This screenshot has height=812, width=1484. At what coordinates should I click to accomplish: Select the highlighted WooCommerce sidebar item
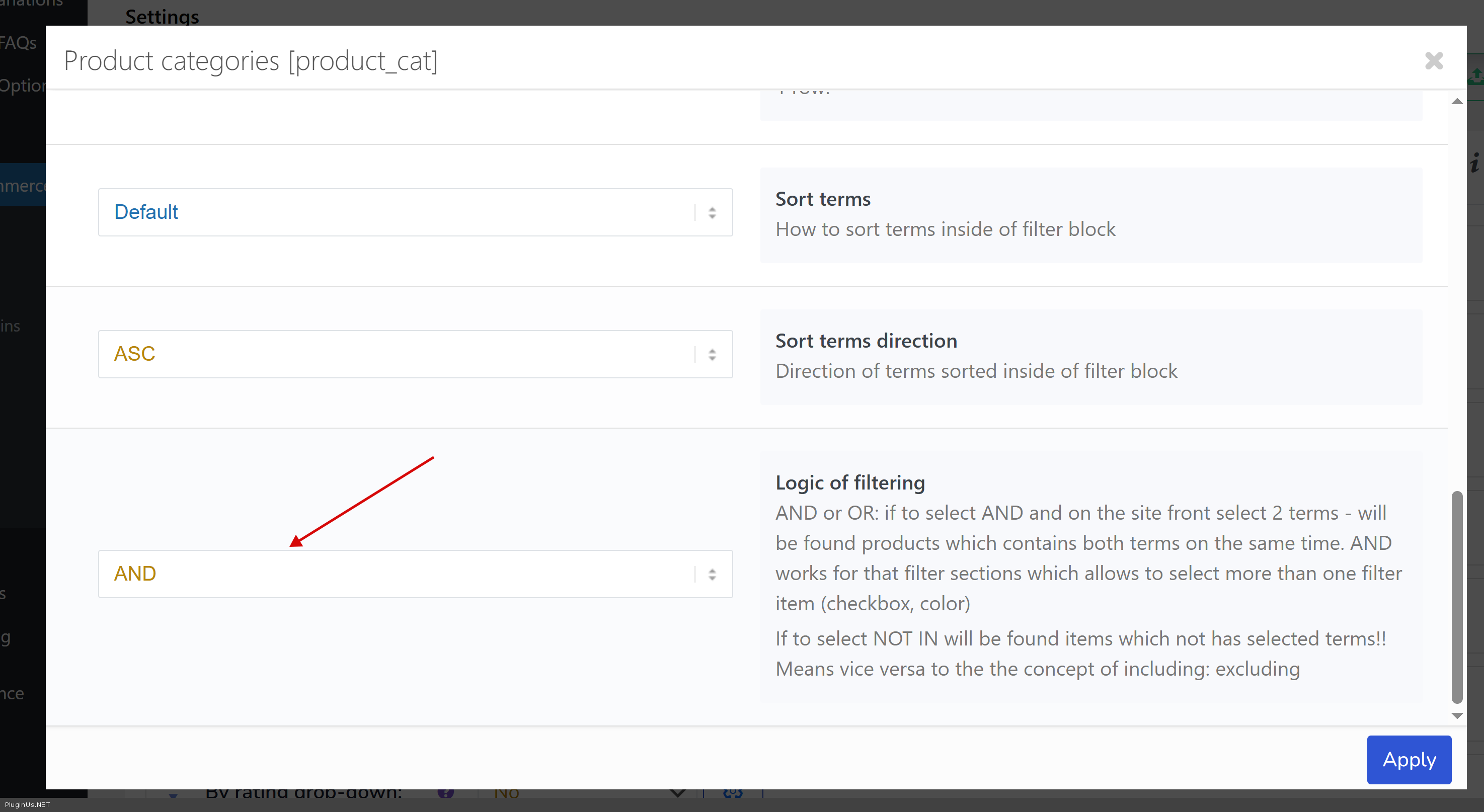22,186
